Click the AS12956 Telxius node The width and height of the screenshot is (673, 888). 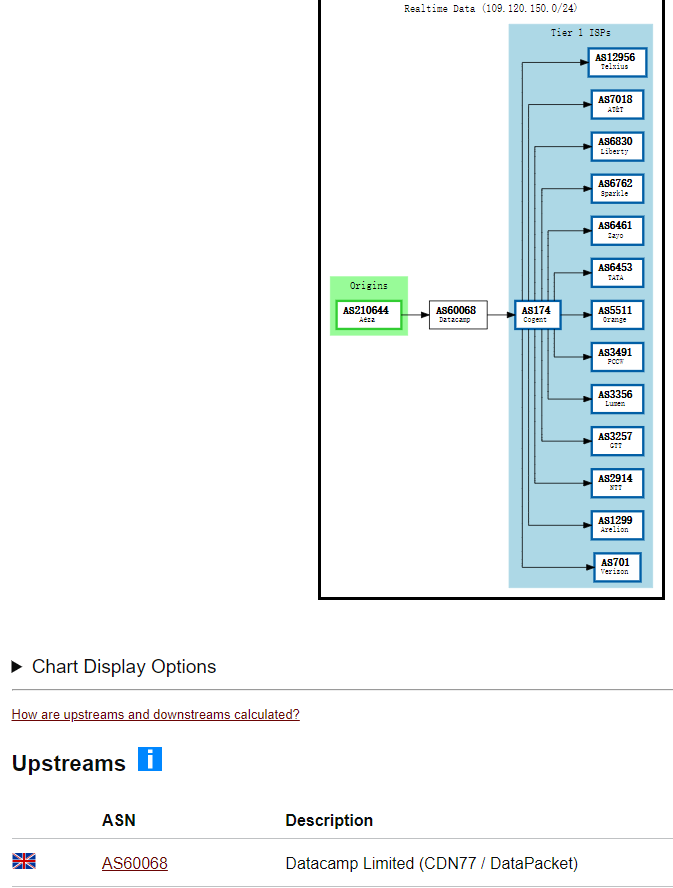pos(617,62)
